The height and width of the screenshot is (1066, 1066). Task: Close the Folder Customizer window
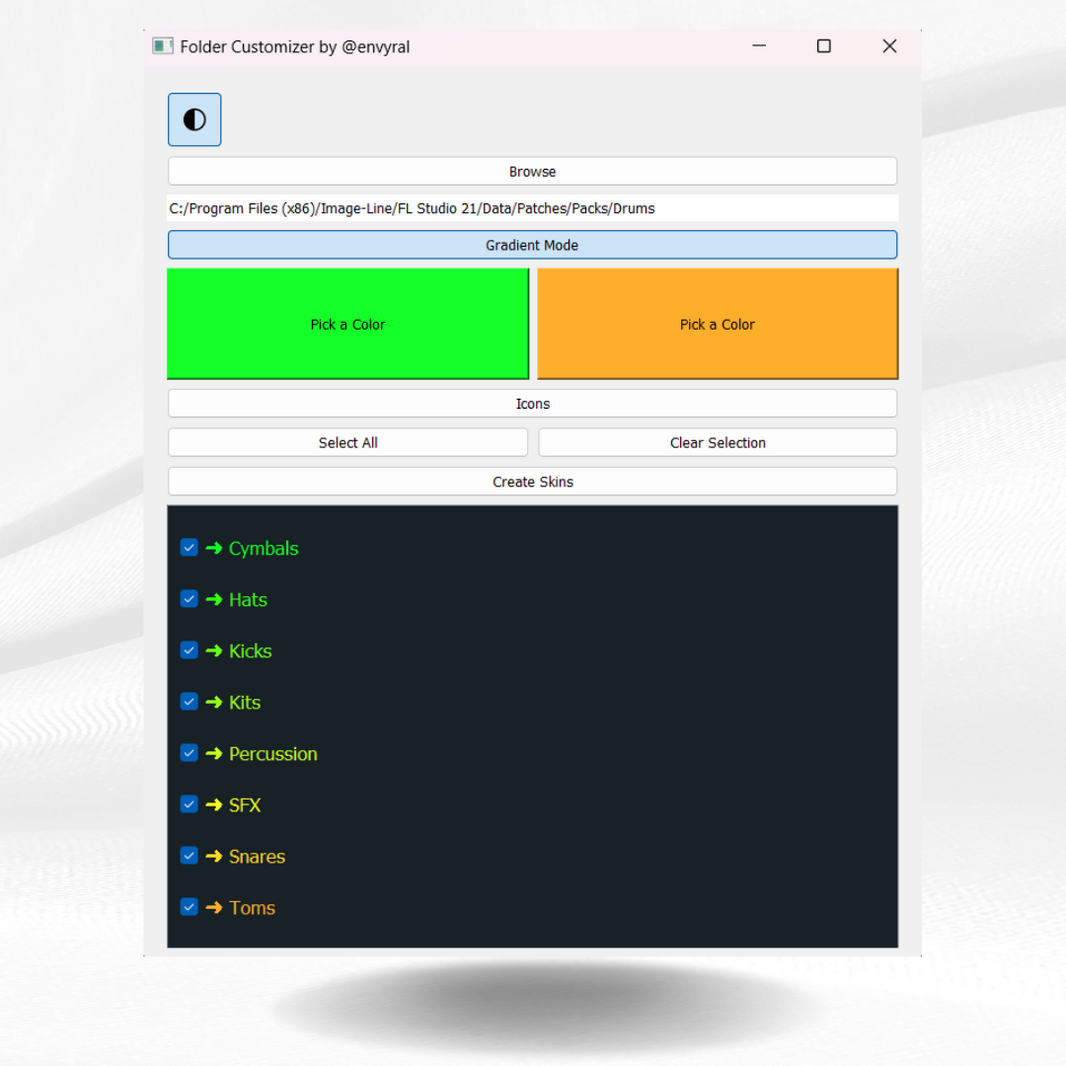(x=889, y=46)
